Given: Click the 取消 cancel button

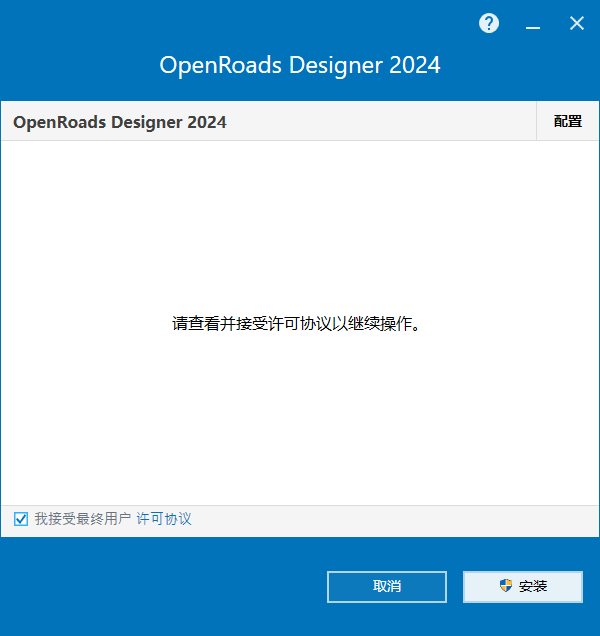Looking at the screenshot, I should 387,587.
